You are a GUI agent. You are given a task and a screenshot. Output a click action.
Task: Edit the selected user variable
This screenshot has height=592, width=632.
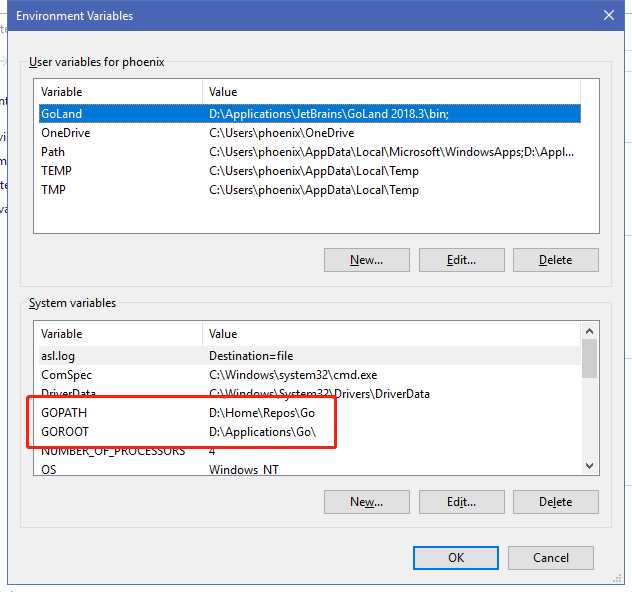[x=461, y=260]
